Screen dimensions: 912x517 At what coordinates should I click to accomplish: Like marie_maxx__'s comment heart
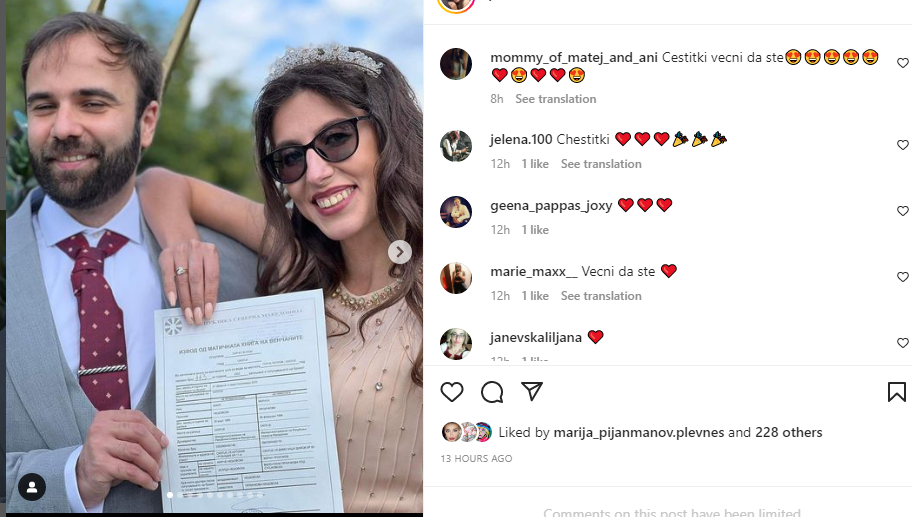coord(903,277)
